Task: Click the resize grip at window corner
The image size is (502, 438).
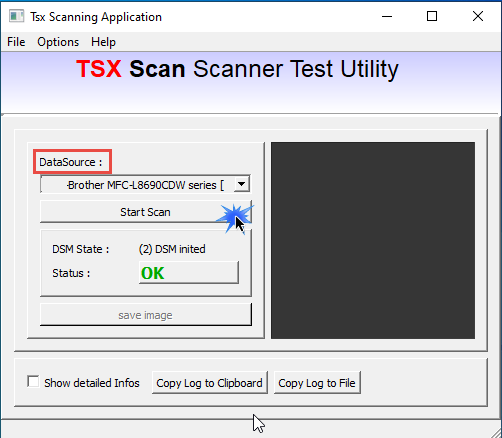Action: point(496,432)
